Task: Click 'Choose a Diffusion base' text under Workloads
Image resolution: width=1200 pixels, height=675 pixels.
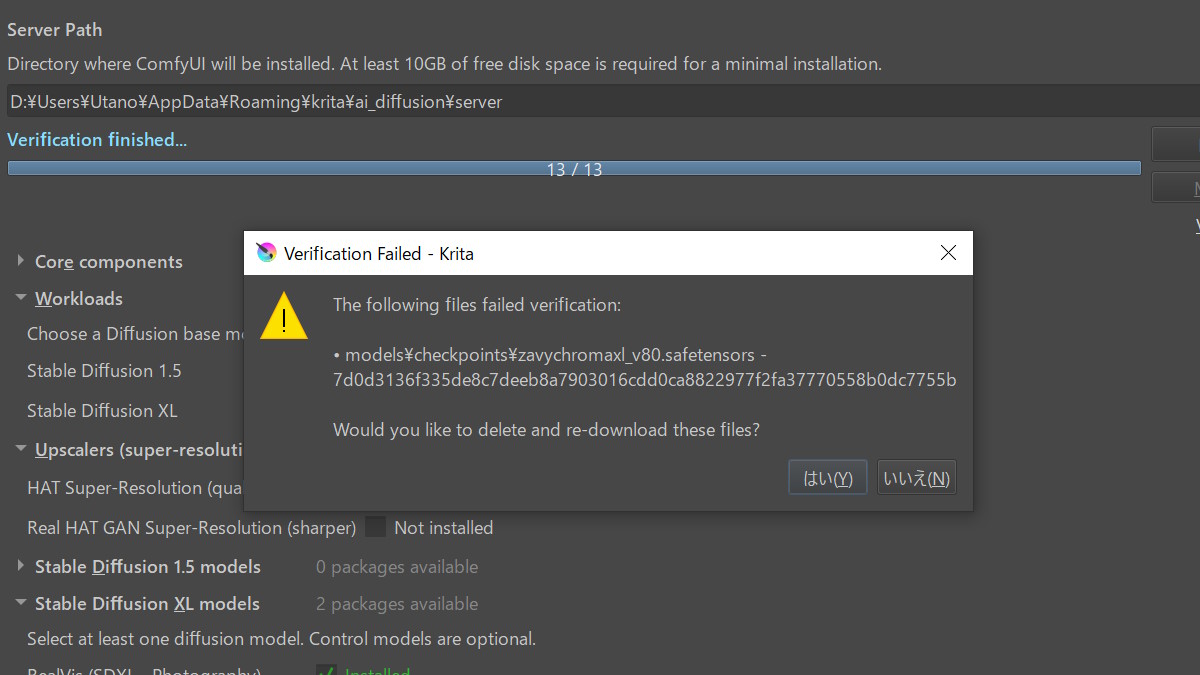Action: point(135,334)
